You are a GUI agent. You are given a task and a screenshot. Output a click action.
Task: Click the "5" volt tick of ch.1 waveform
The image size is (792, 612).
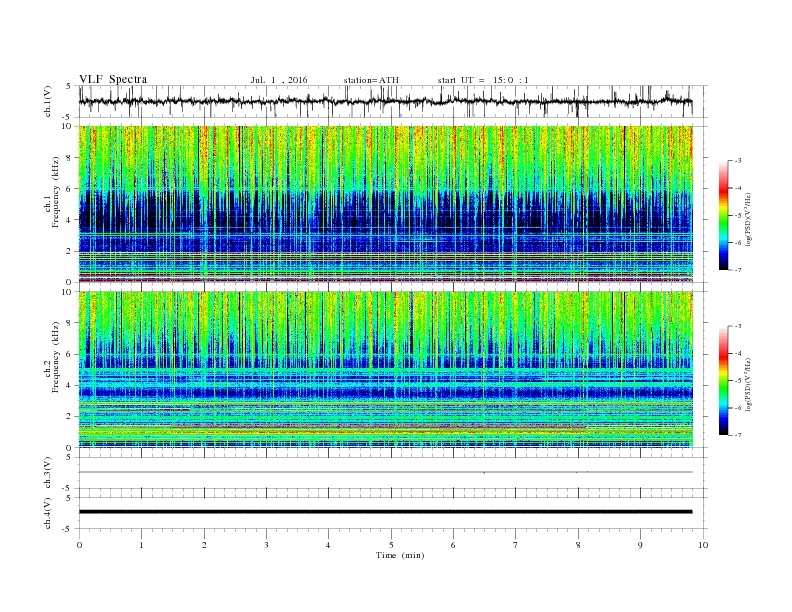click(69, 86)
